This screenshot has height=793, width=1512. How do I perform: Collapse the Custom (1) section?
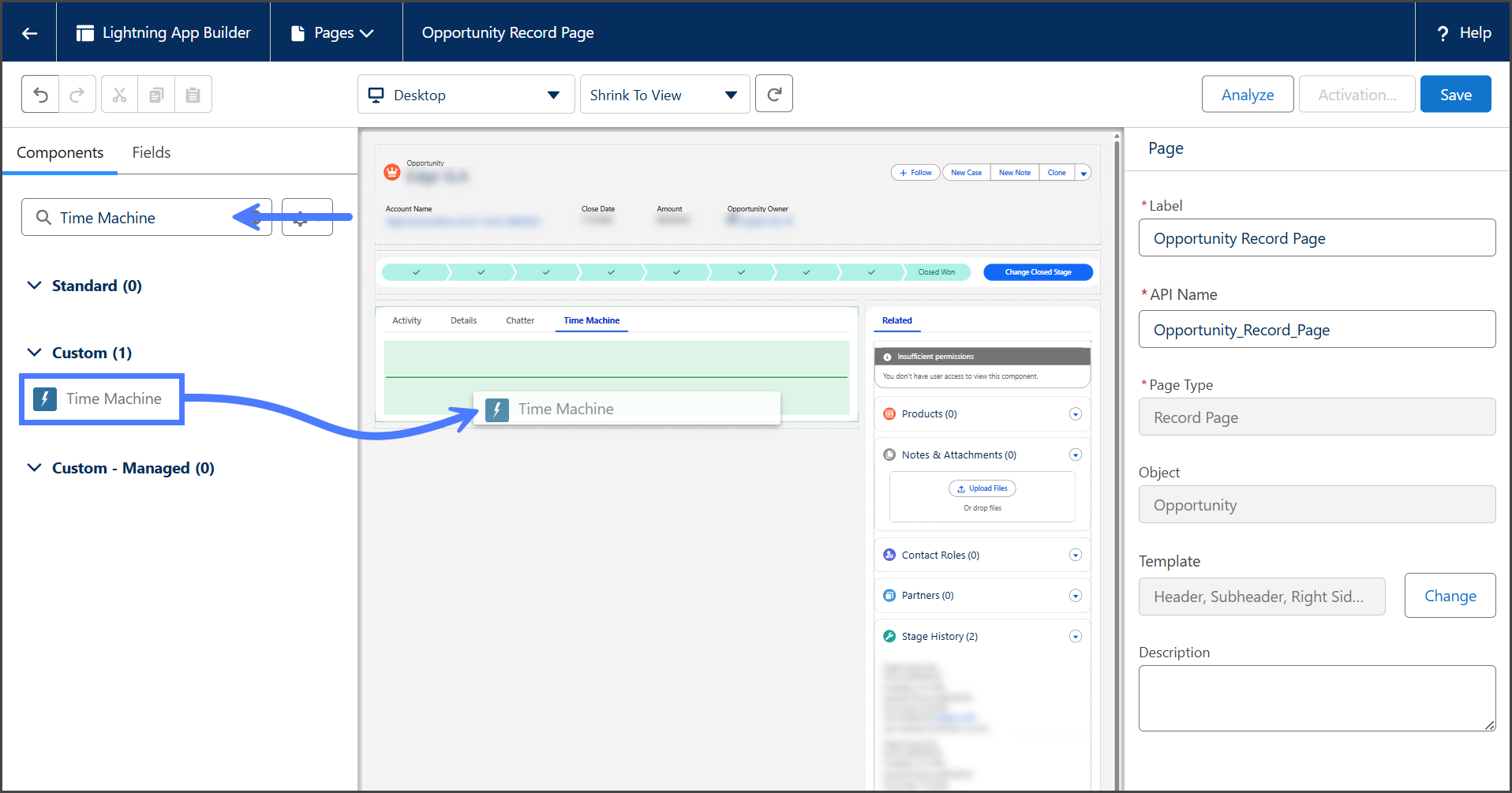point(35,353)
